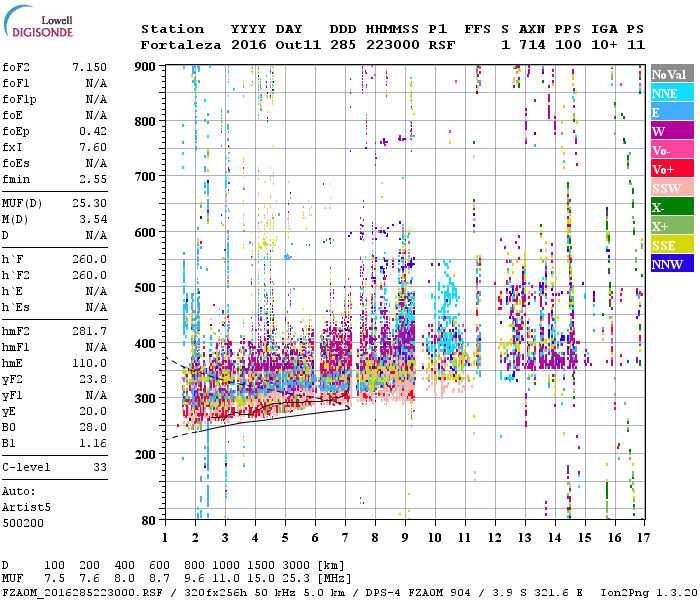Click the FZA0M_2016285223000.RSF file name
This screenshot has height=600, width=700.
(82, 592)
